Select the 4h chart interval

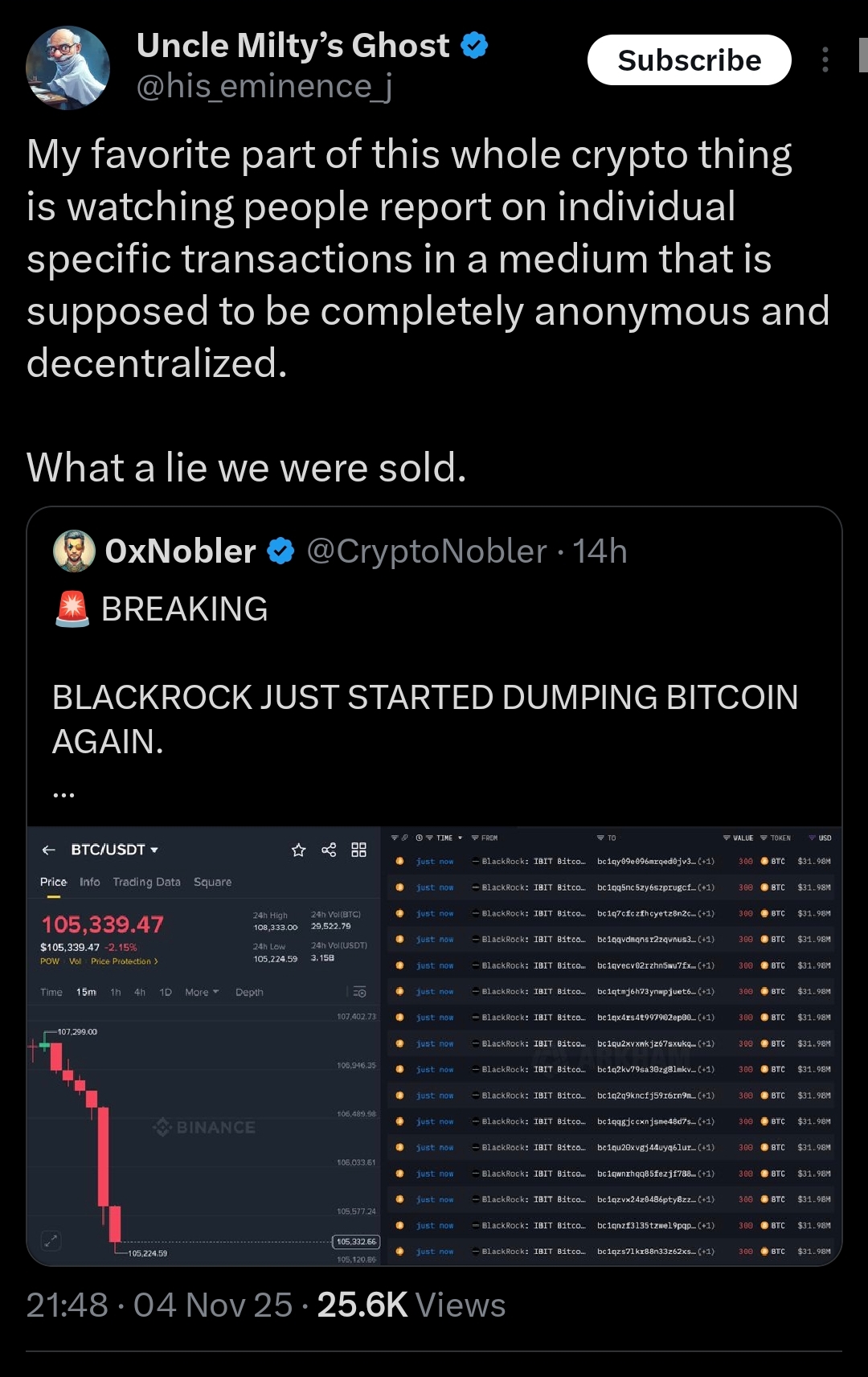pos(140,992)
